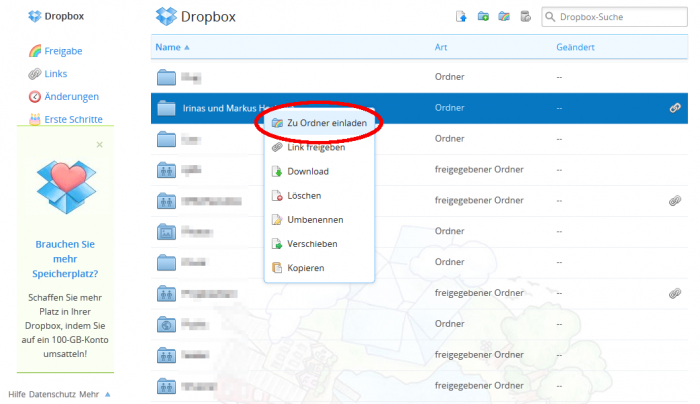Screen dimensions: 700x404
Task: Select 'Download' in the context menu
Action: click(307, 171)
